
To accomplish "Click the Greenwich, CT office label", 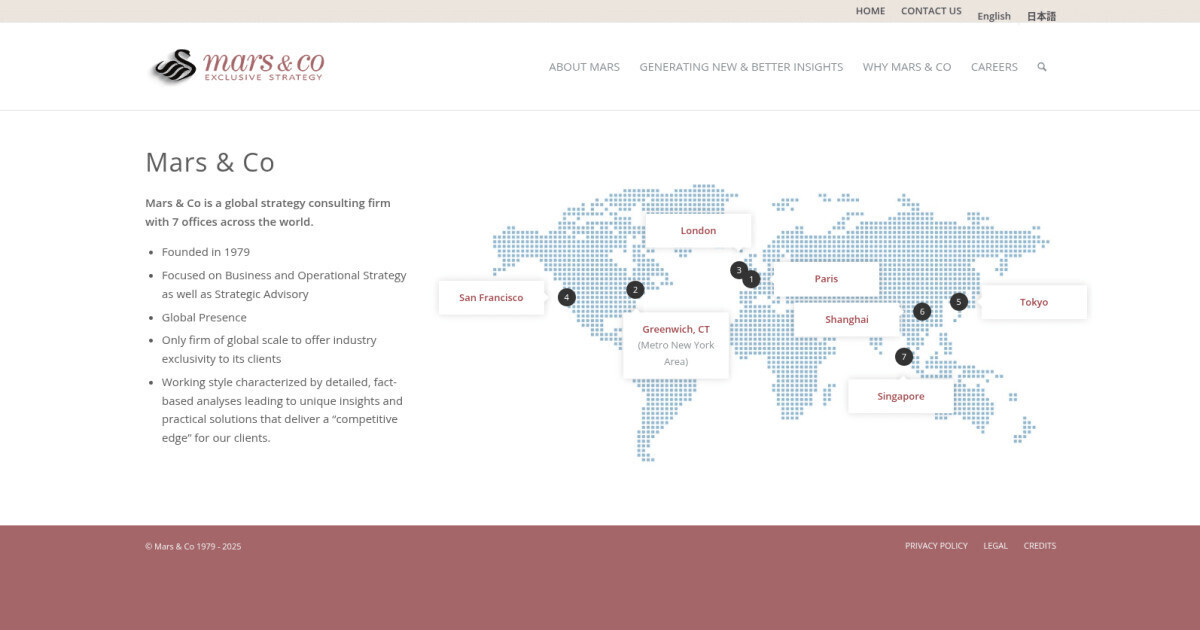I will coord(676,329).
